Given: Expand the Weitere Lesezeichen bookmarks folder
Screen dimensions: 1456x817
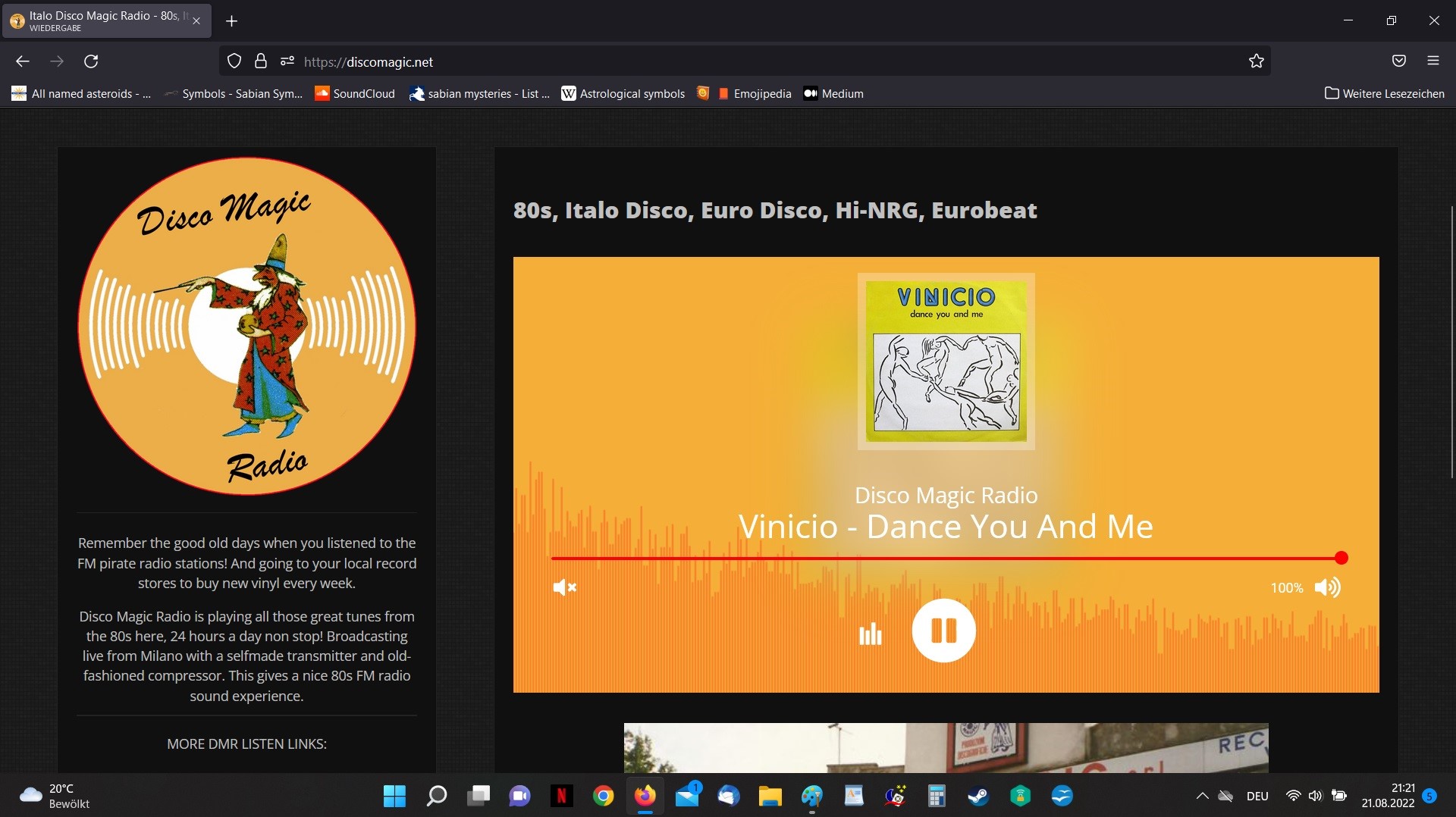Looking at the screenshot, I should click(x=1384, y=94).
